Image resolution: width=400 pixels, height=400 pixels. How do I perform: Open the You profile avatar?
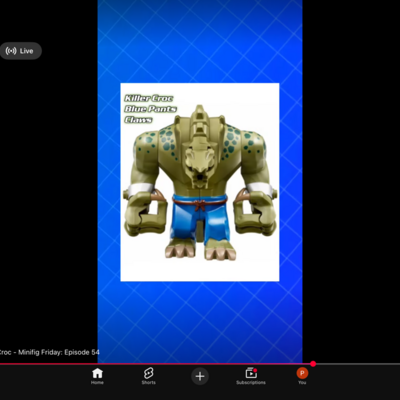pos(302,373)
